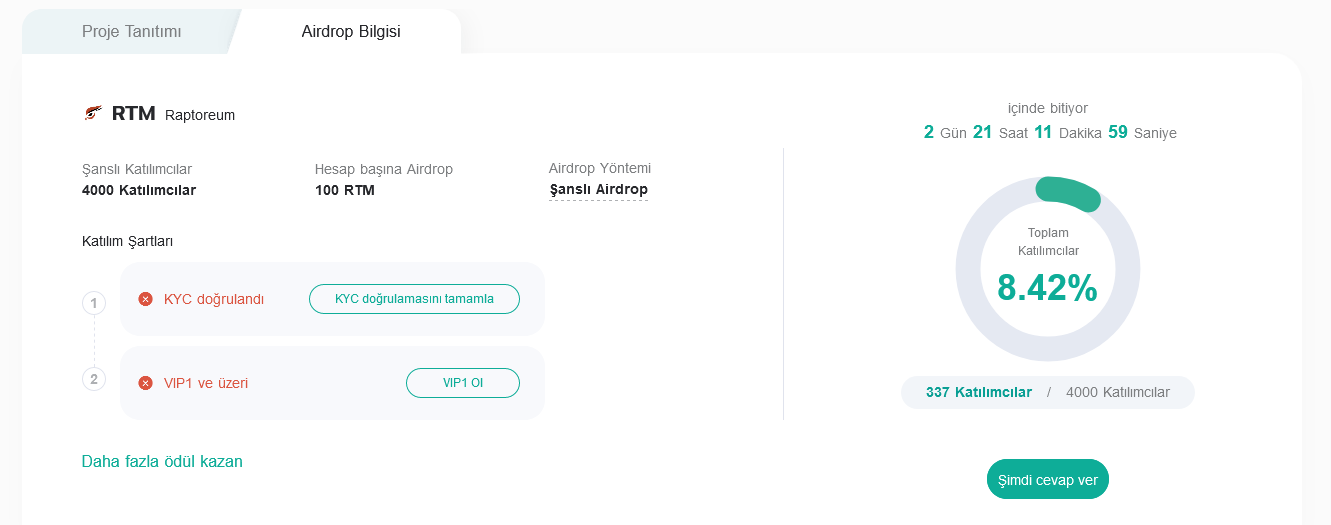
Task: Click the 4000 Katılımcılar total in the pill
Action: (1118, 392)
